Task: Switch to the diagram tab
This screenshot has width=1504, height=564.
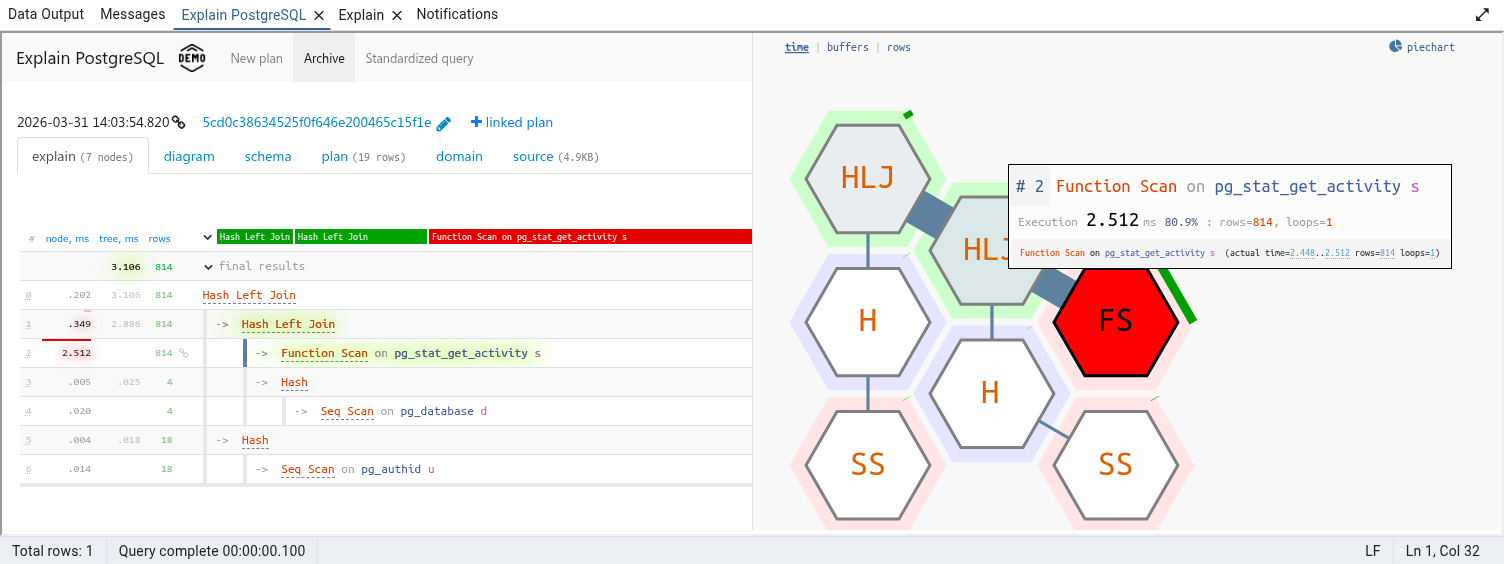Action: coord(189,156)
